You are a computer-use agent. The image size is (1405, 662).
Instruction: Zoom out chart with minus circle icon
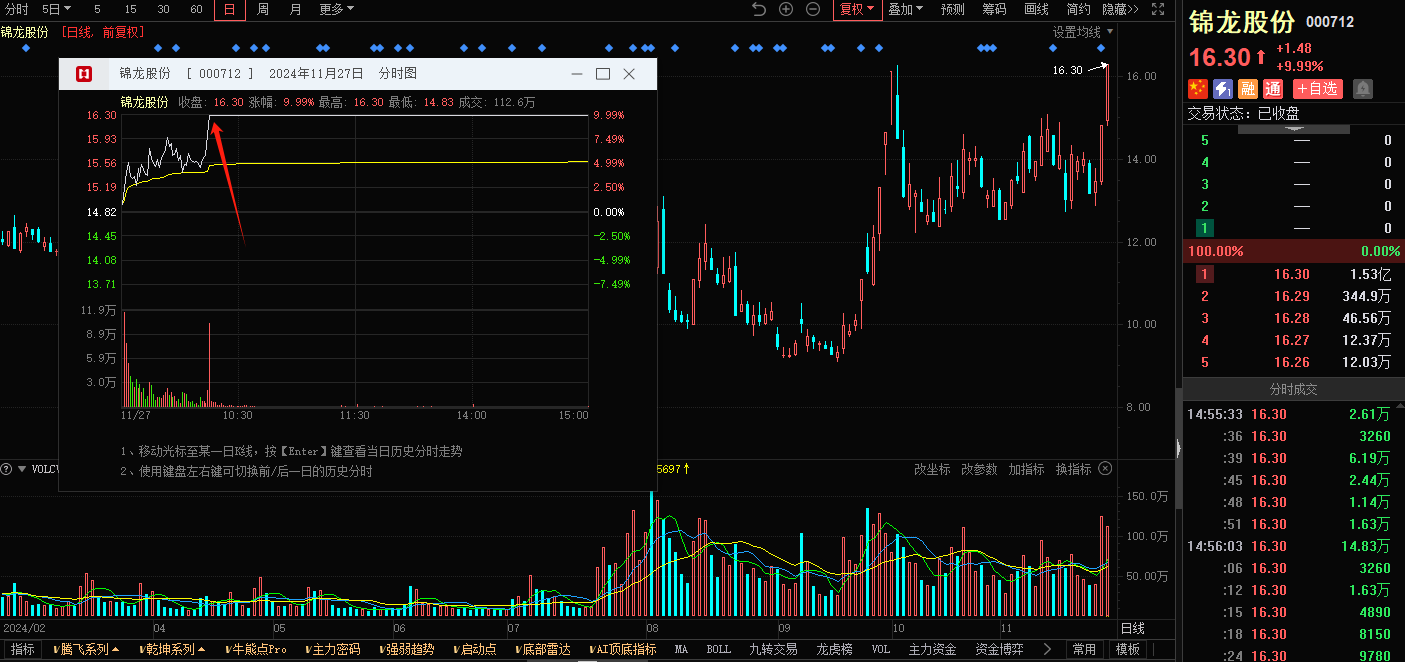tap(813, 9)
